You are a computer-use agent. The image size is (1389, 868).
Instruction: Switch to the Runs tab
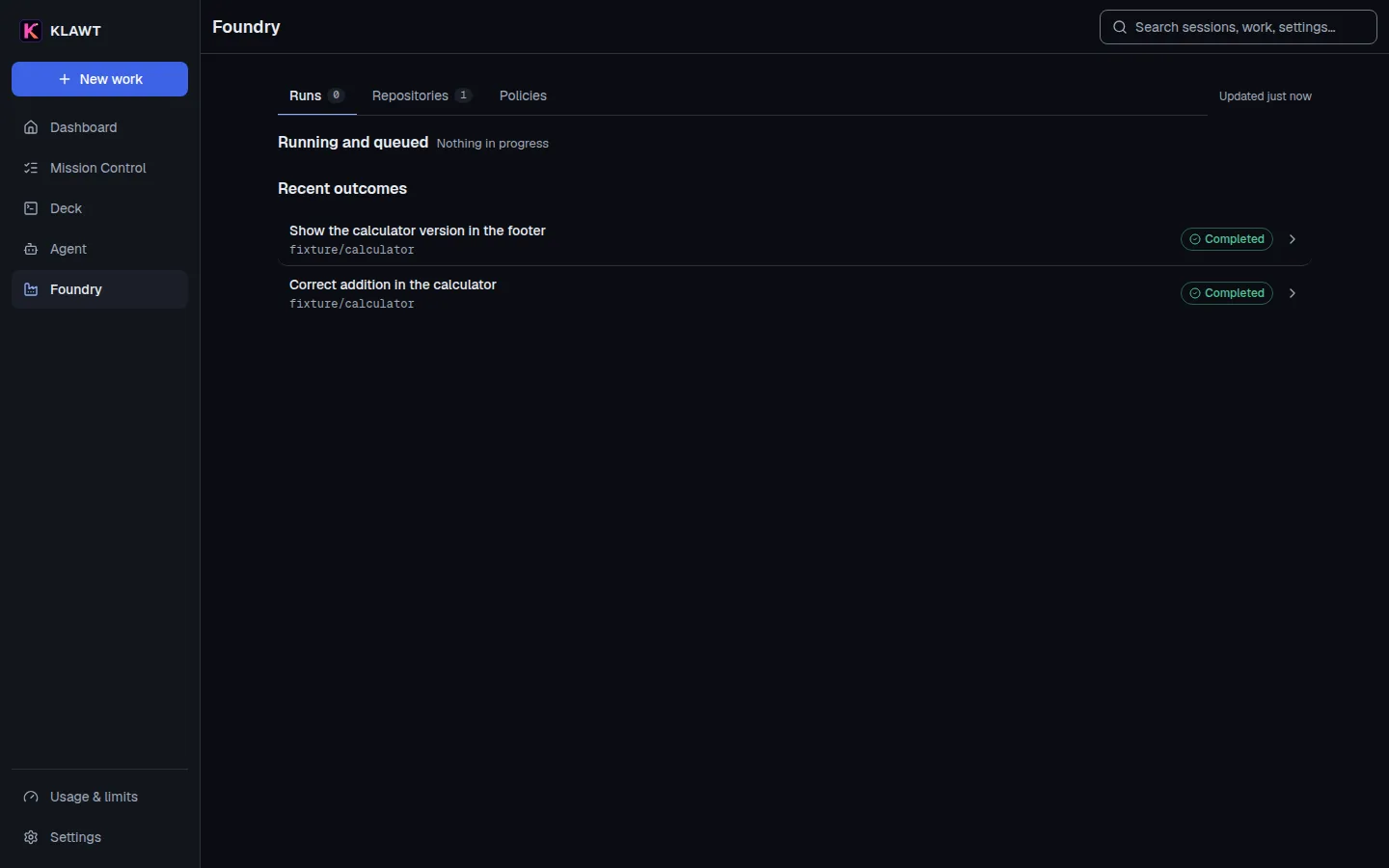[x=317, y=95]
